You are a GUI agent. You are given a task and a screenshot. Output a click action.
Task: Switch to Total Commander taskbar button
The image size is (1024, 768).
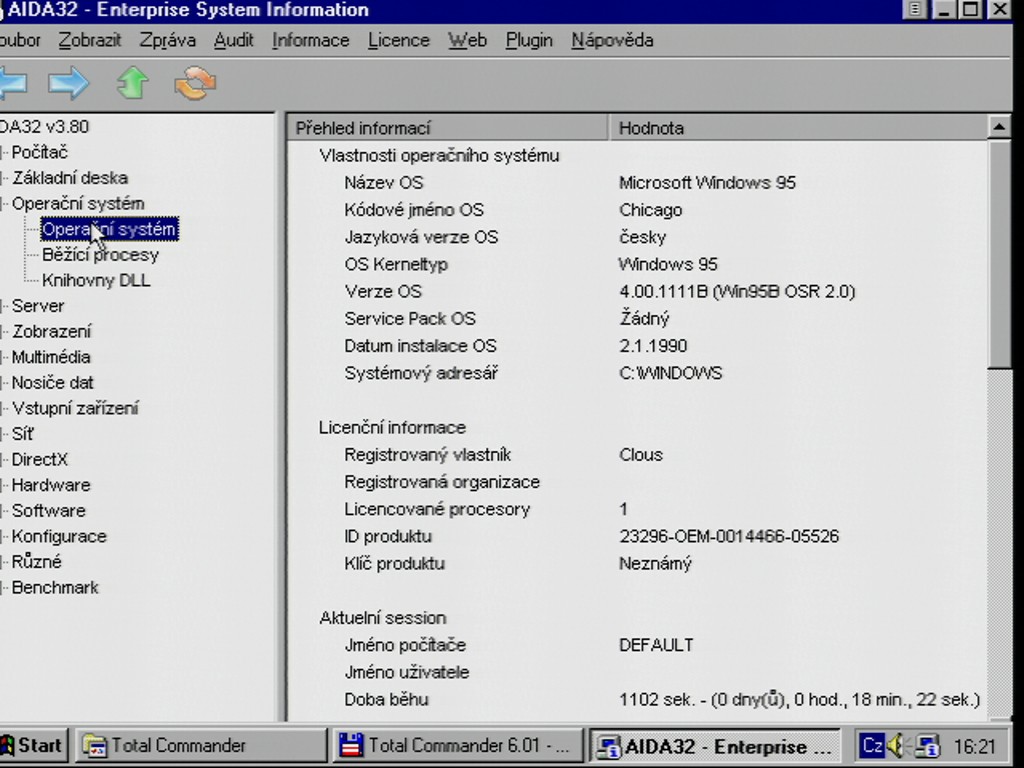[200, 745]
